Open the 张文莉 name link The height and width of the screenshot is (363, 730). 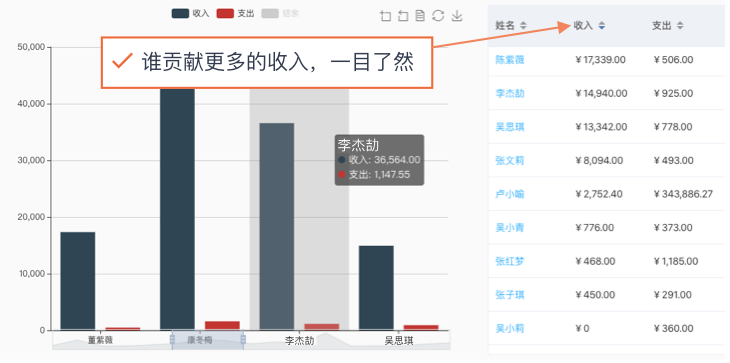coord(510,161)
